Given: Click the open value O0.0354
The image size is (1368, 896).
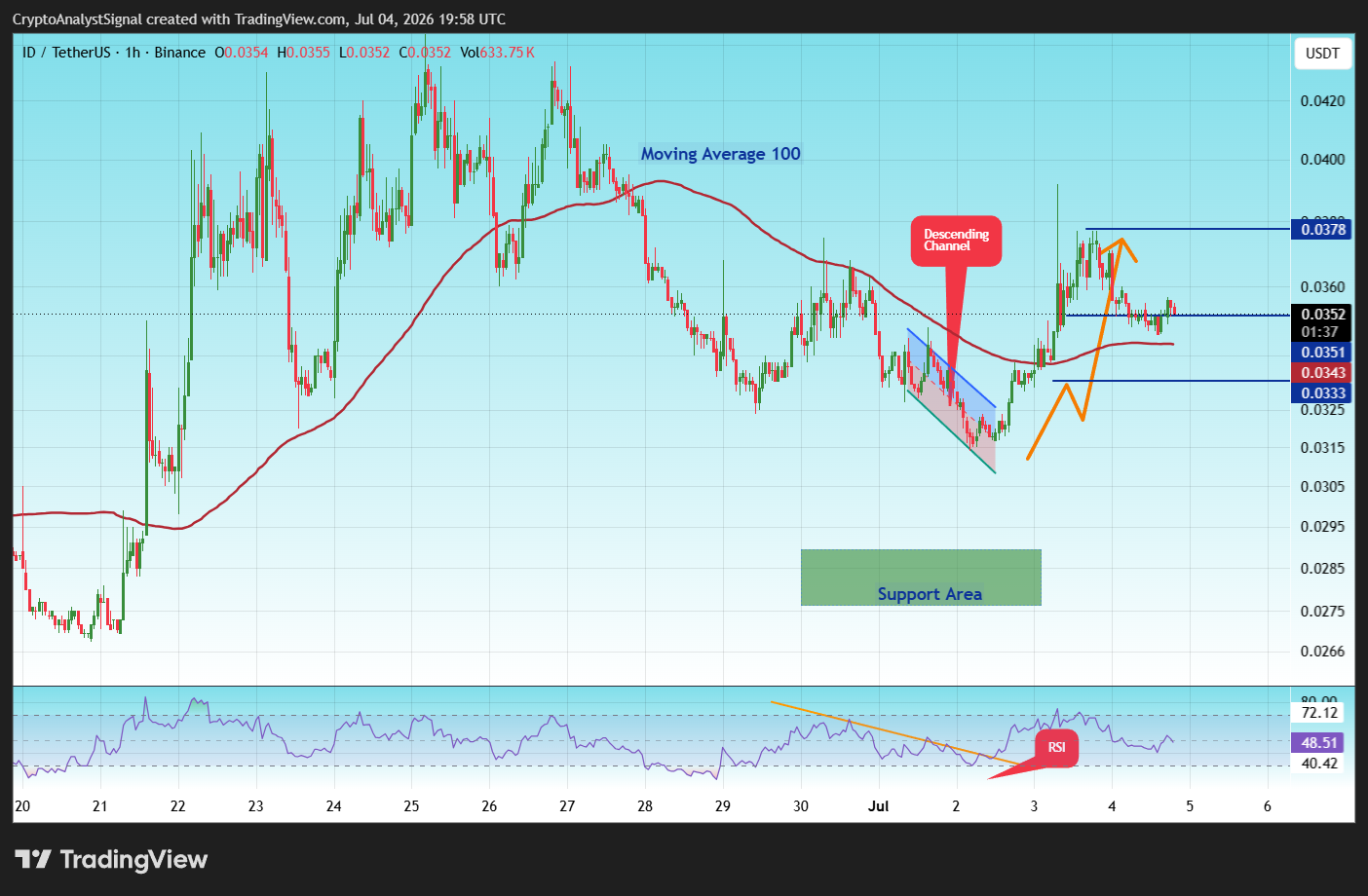Looking at the screenshot, I should tap(242, 53).
